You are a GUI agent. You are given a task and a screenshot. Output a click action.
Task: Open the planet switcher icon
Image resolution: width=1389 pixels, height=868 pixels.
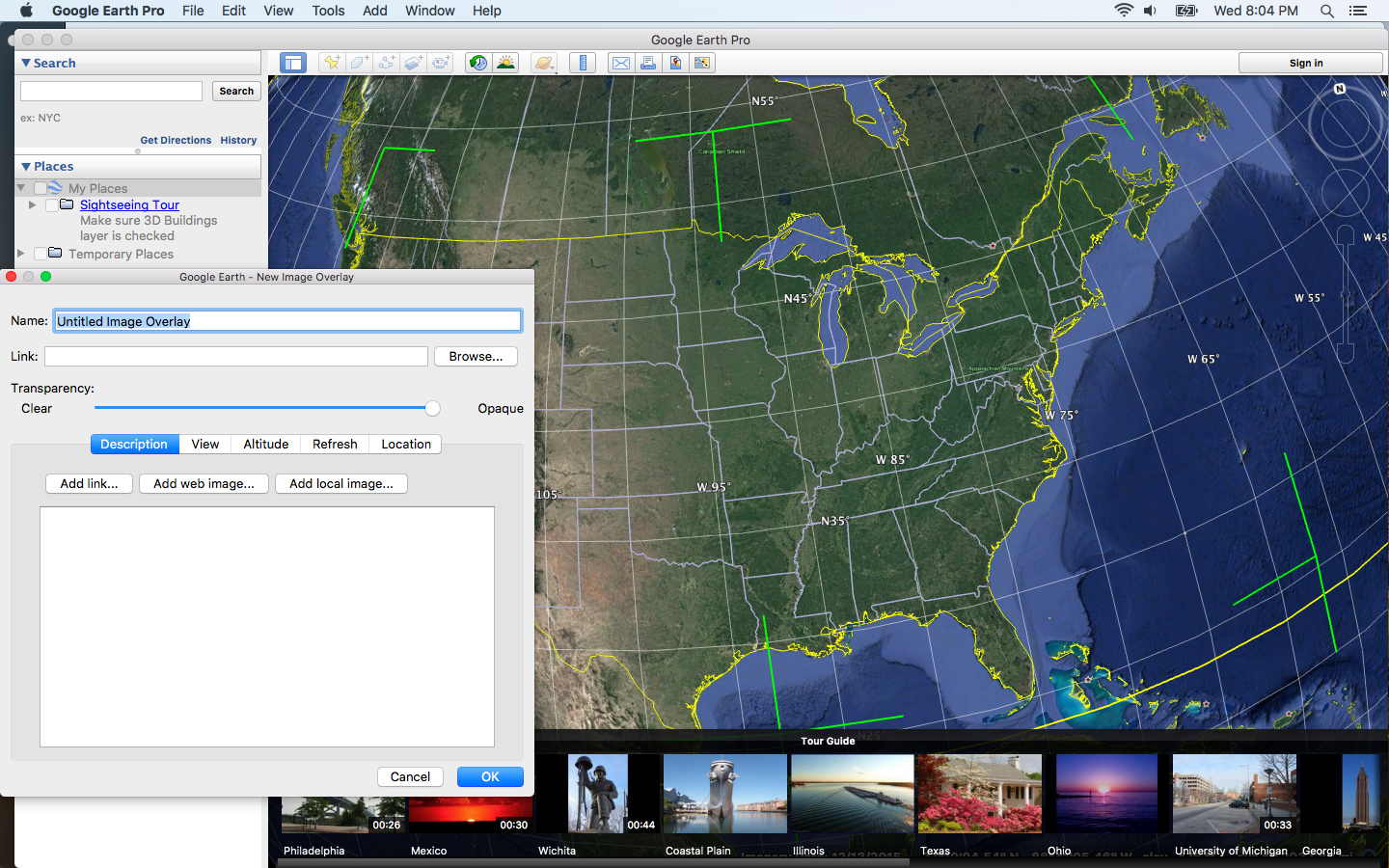(545, 63)
